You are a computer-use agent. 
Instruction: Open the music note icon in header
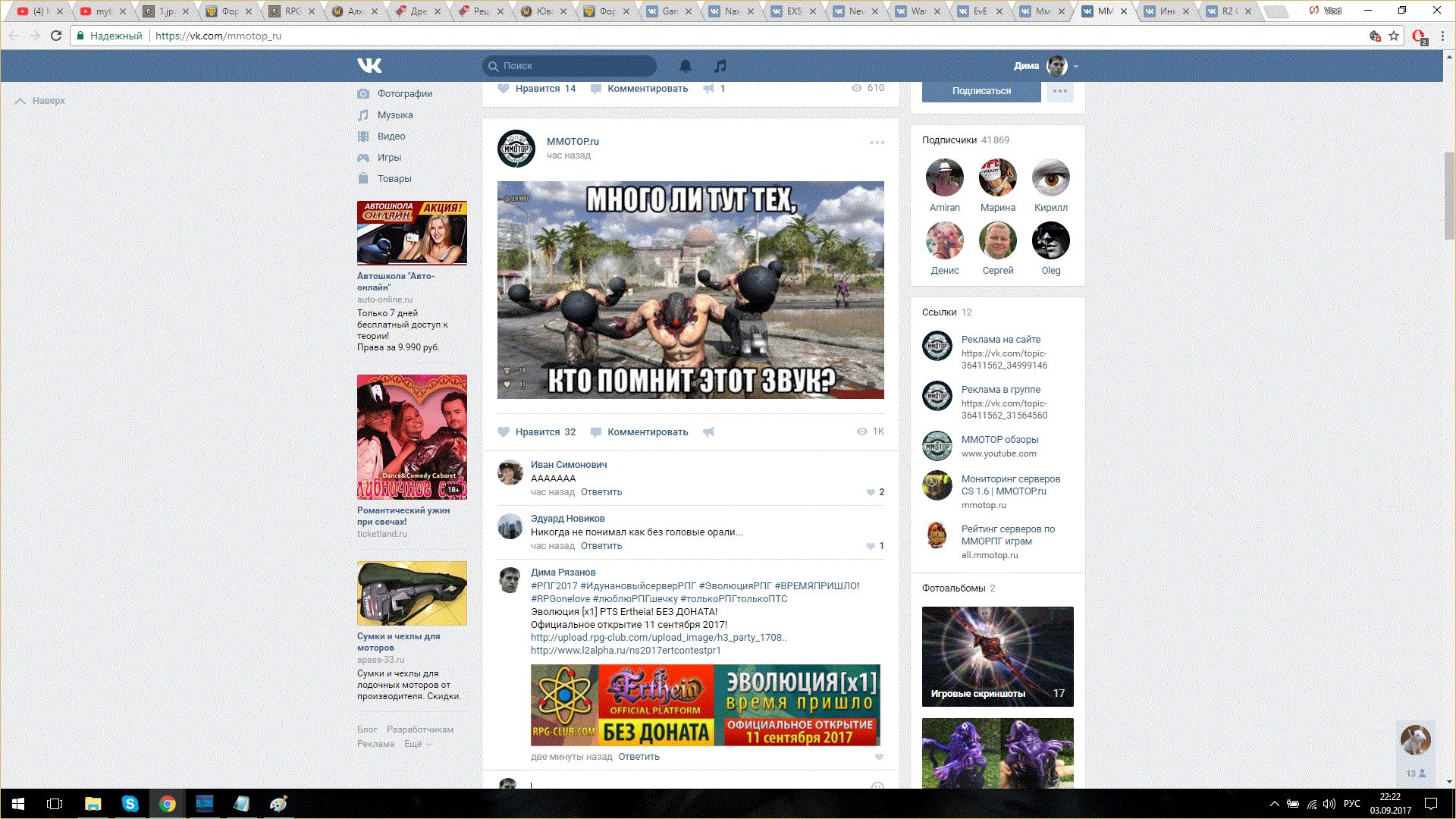click(x=720, y=66)
